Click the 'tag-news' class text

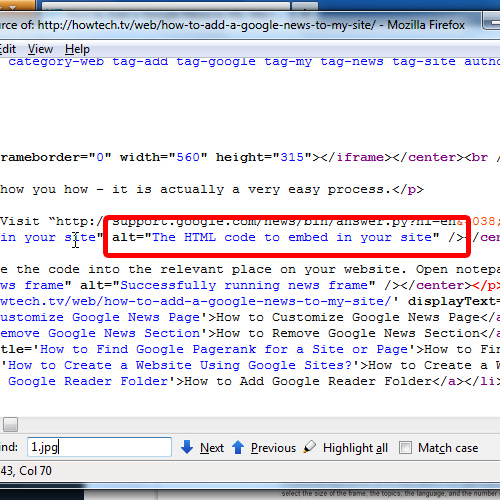click(x=352, y=62)
